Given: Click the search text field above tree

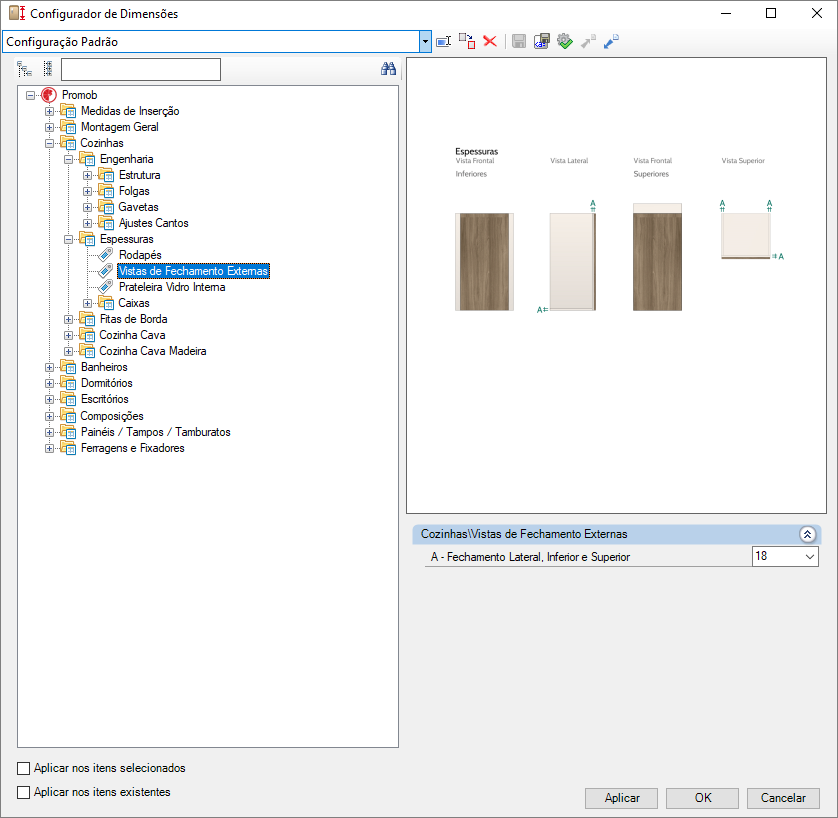Looking at the screenshot, I should tap(140, 69).
